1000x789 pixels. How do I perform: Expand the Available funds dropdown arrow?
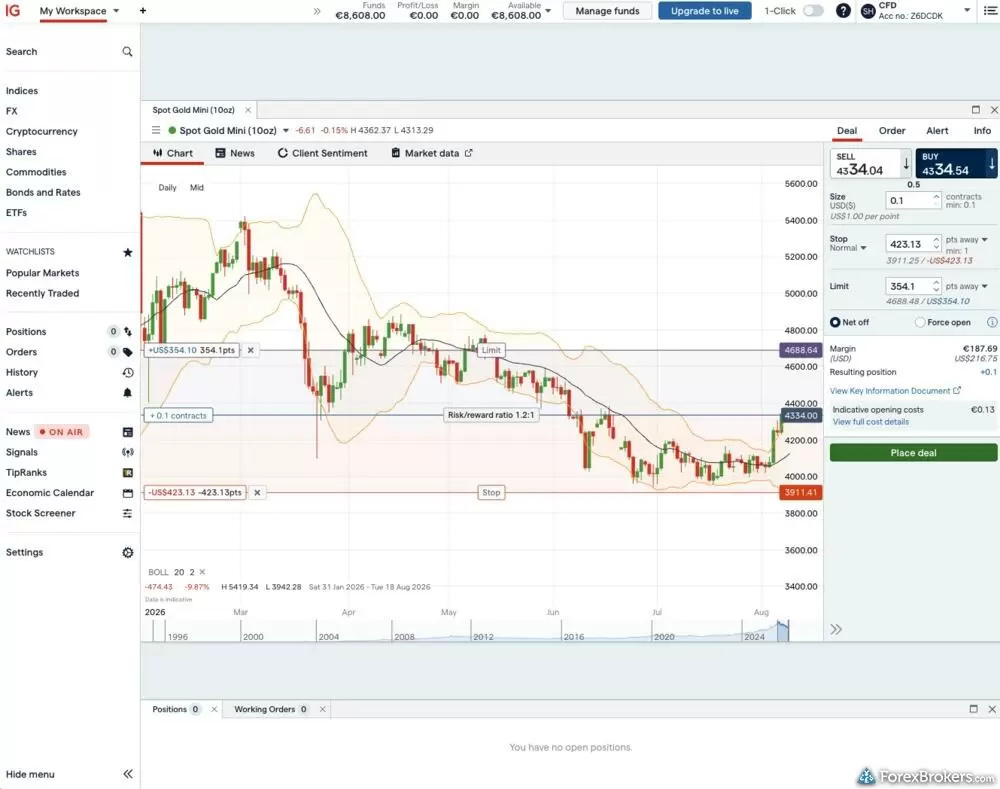click(548, 11)
